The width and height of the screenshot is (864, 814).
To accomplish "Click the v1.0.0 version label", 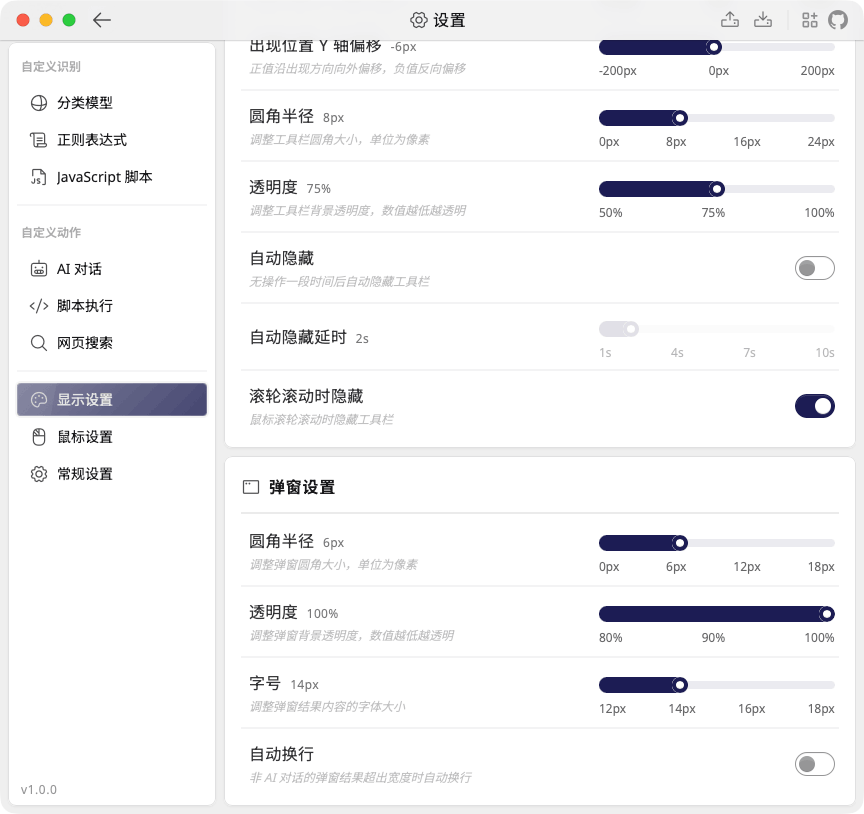I will [x=39, y=790].
